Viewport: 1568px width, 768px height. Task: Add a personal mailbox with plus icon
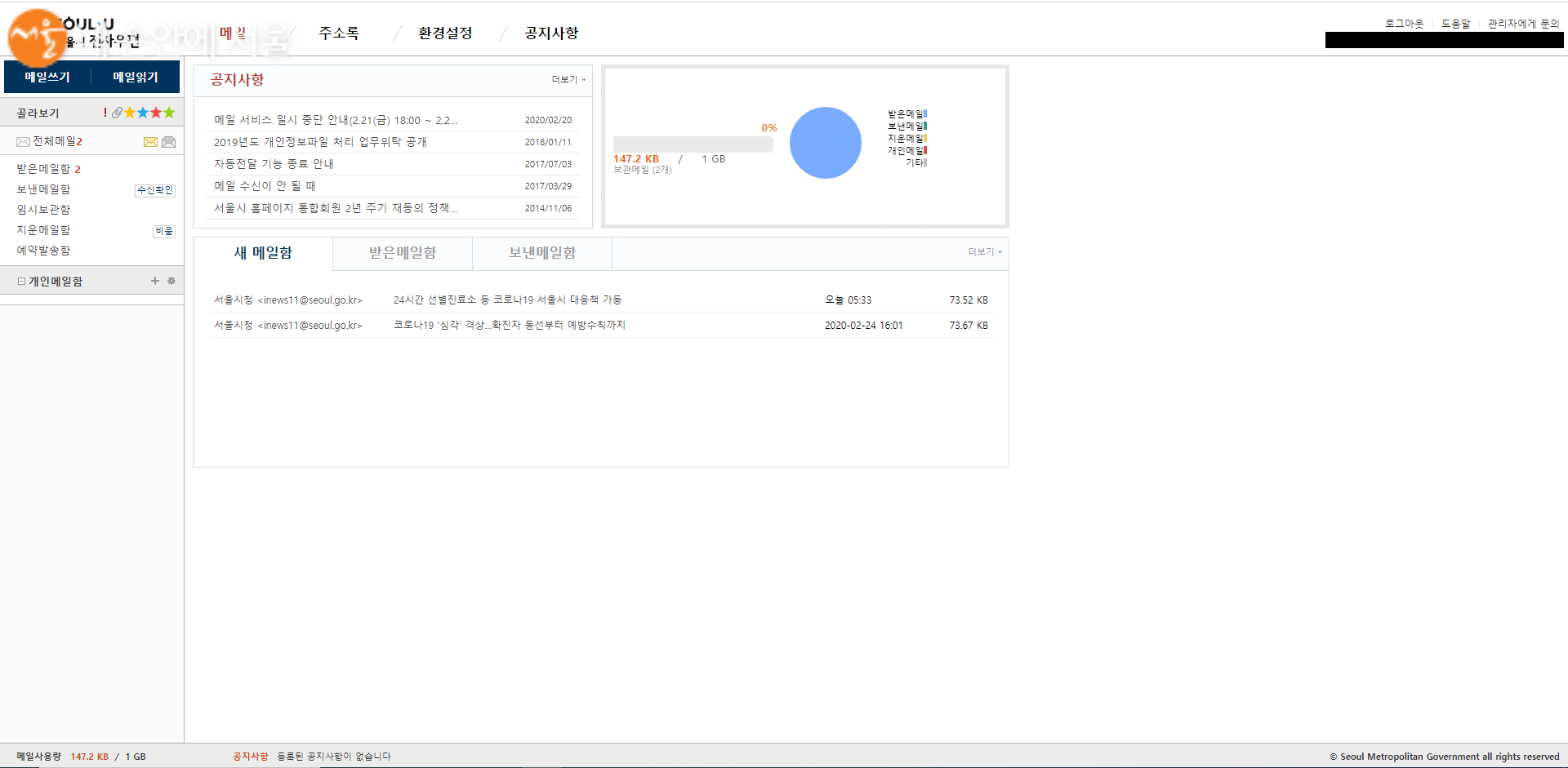coord(155,281)
